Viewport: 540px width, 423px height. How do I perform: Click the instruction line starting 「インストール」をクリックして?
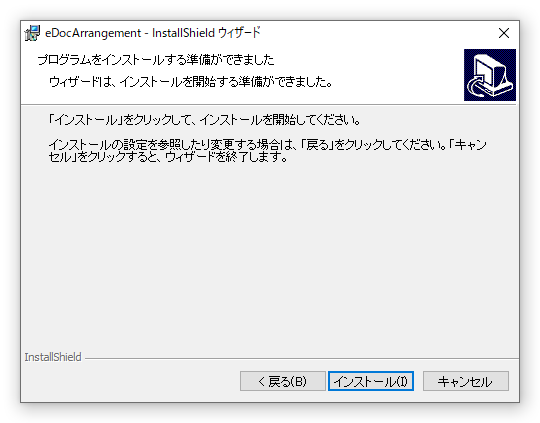point(204,120)
